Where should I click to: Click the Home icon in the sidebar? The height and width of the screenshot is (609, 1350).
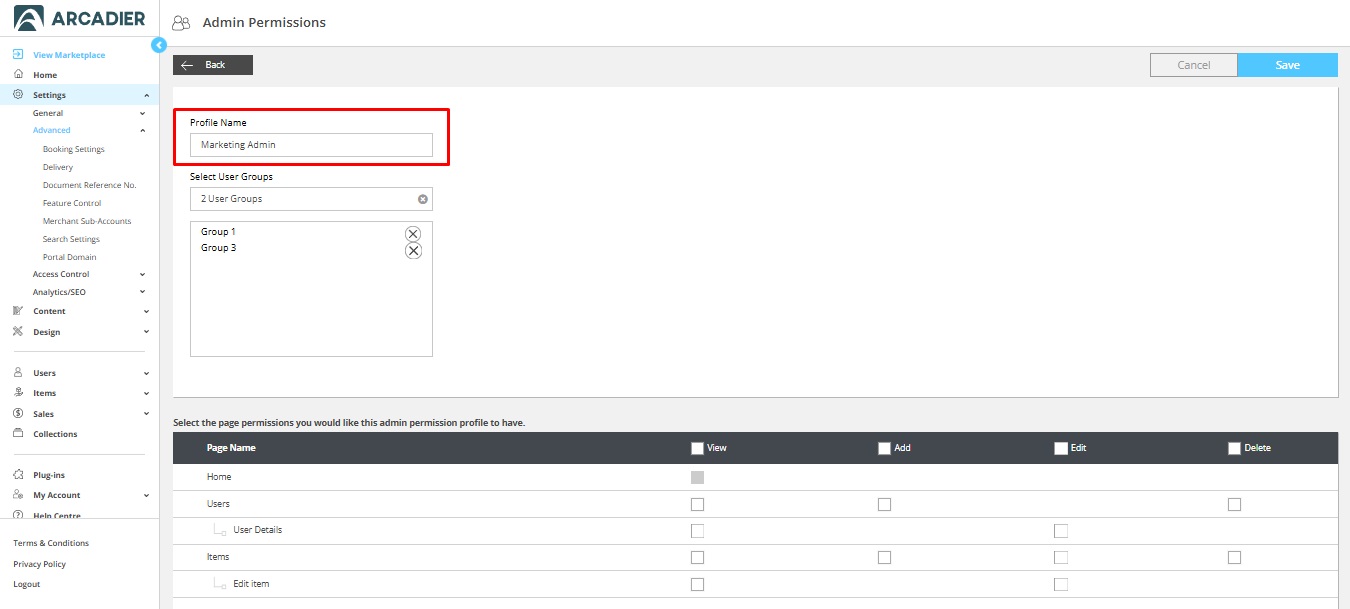point(18,75)
